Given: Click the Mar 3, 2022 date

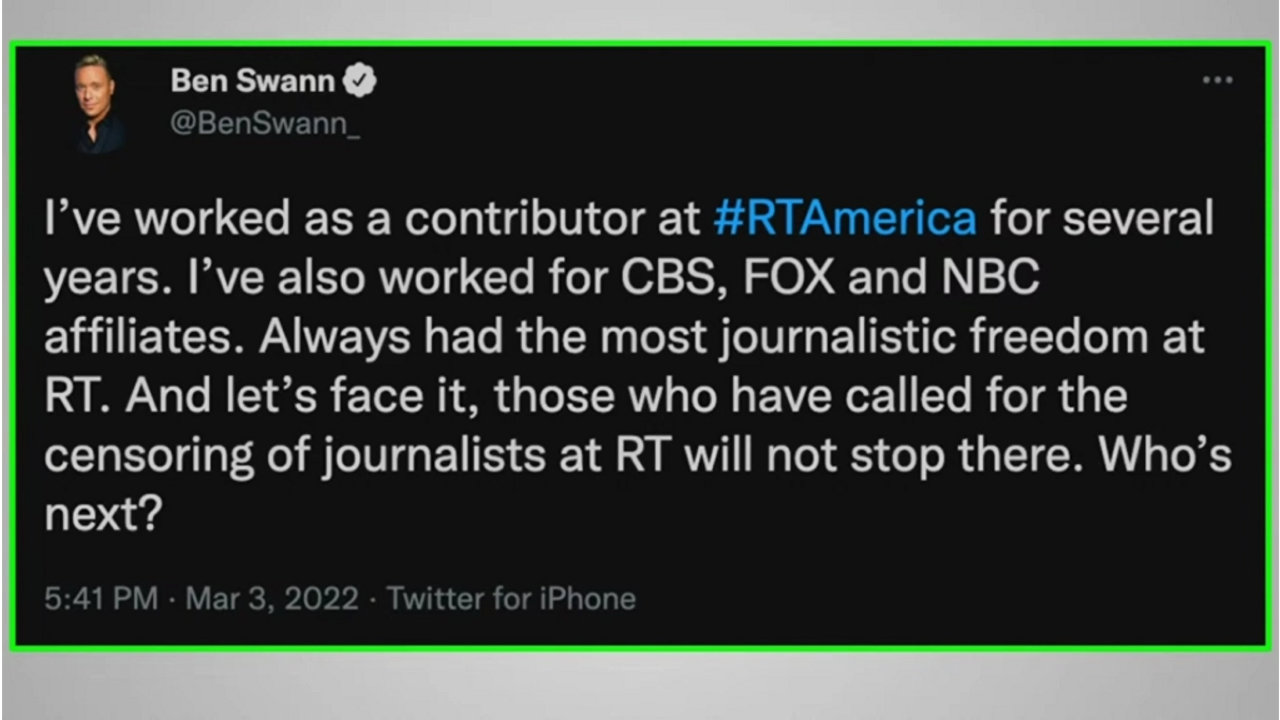Looking at the screenshot, I should 272,598.
